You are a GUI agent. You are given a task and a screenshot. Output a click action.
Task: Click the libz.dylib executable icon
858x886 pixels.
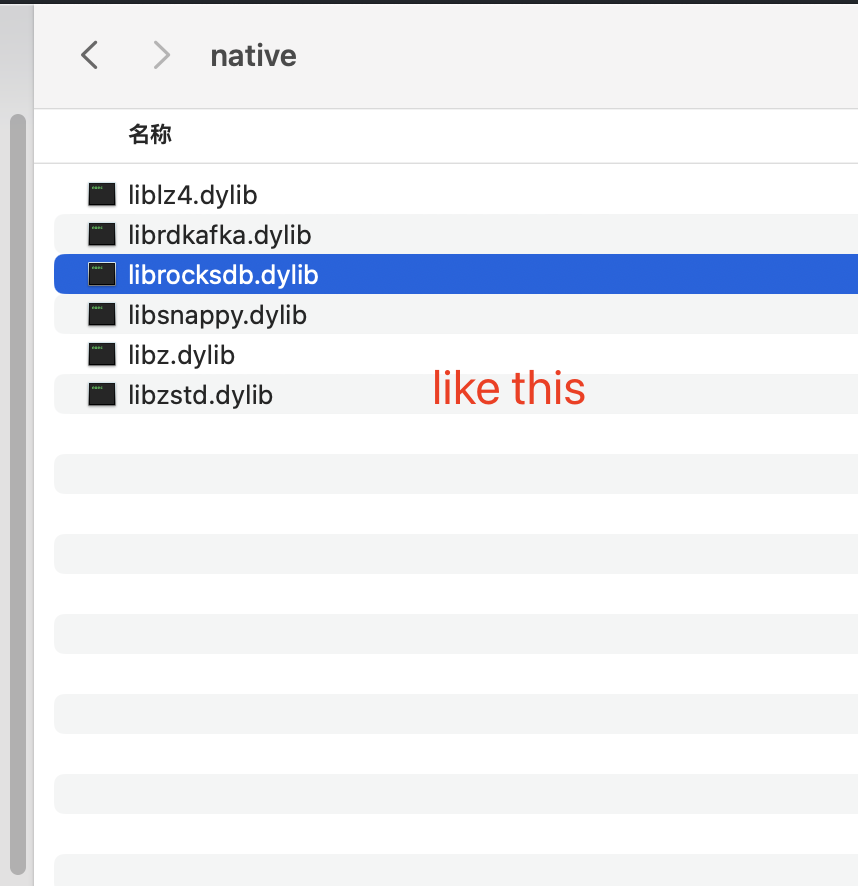(101, 354)
